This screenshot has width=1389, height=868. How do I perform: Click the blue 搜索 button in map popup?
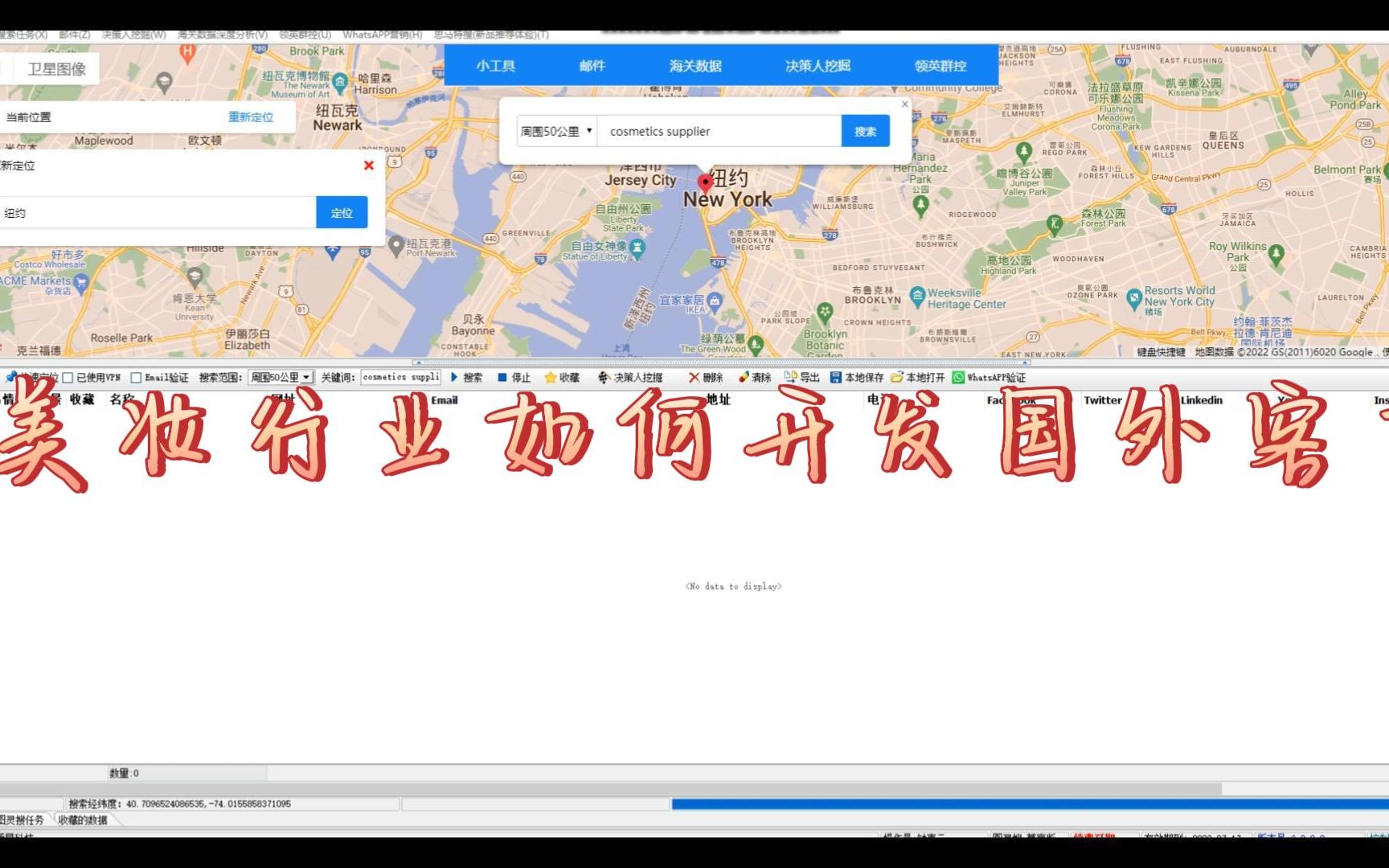pyautogui.click(x=865, y=131)
